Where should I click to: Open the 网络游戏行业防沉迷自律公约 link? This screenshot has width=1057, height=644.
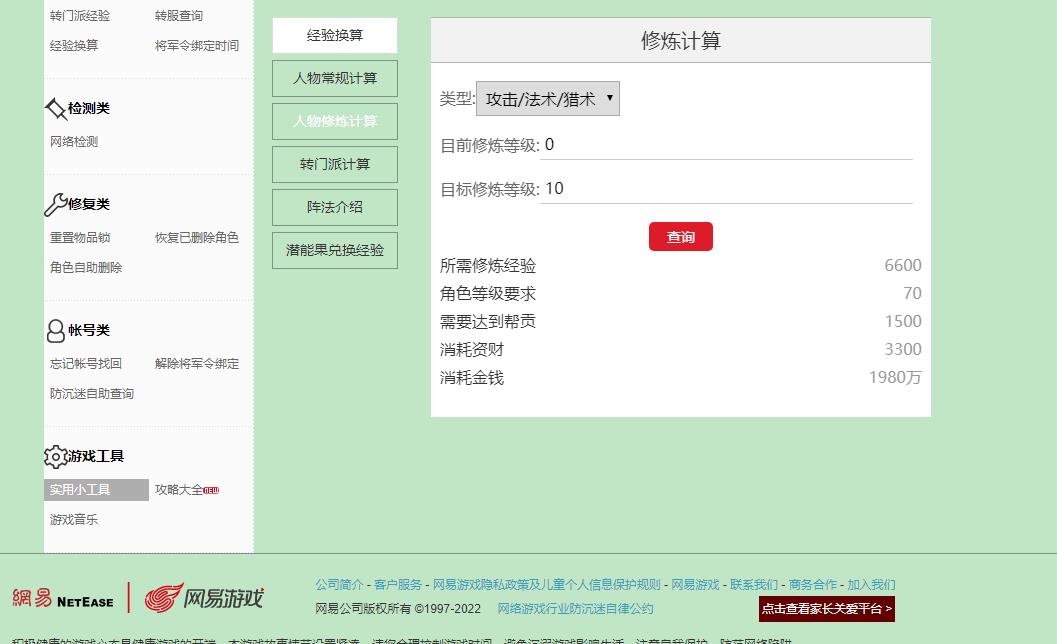point(575,609)
